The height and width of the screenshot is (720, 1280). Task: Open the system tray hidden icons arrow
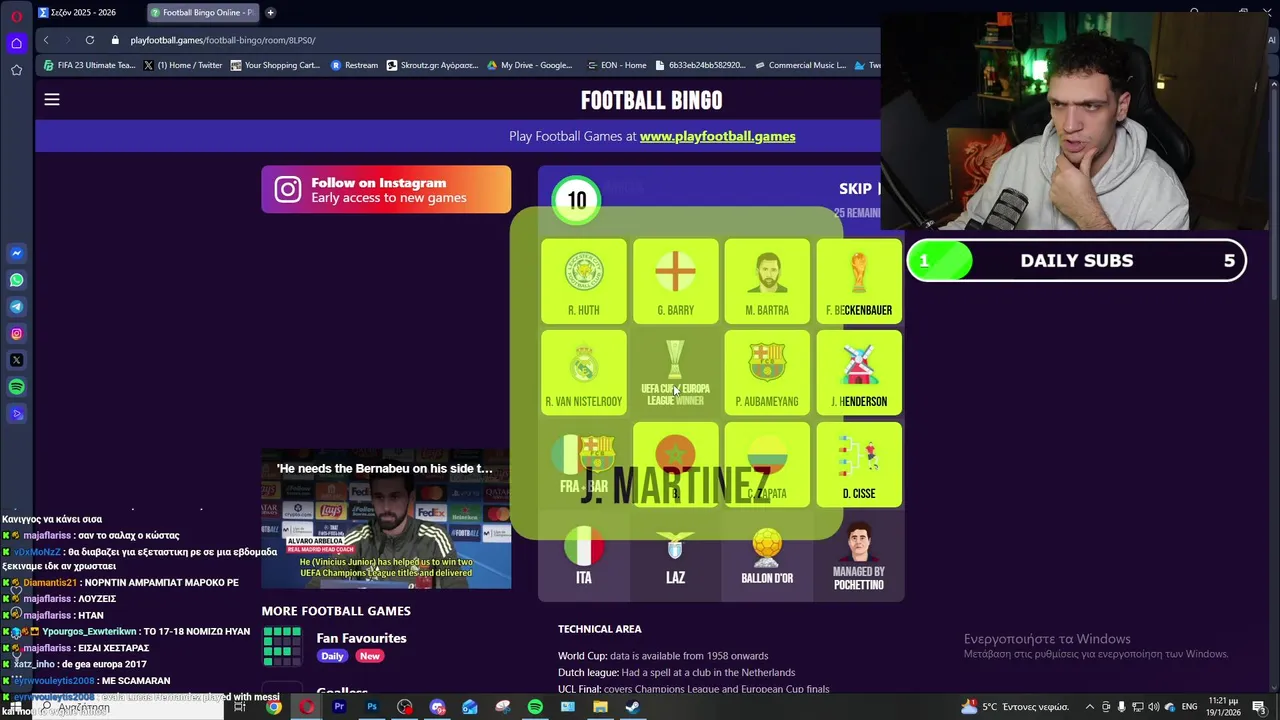(1090, 707)
